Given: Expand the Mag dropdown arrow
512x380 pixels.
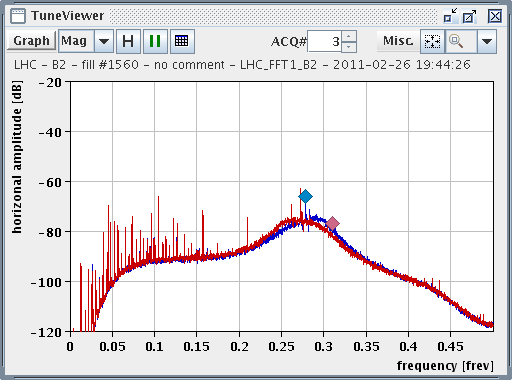Looking at the screenshot, I should point(104,41).
